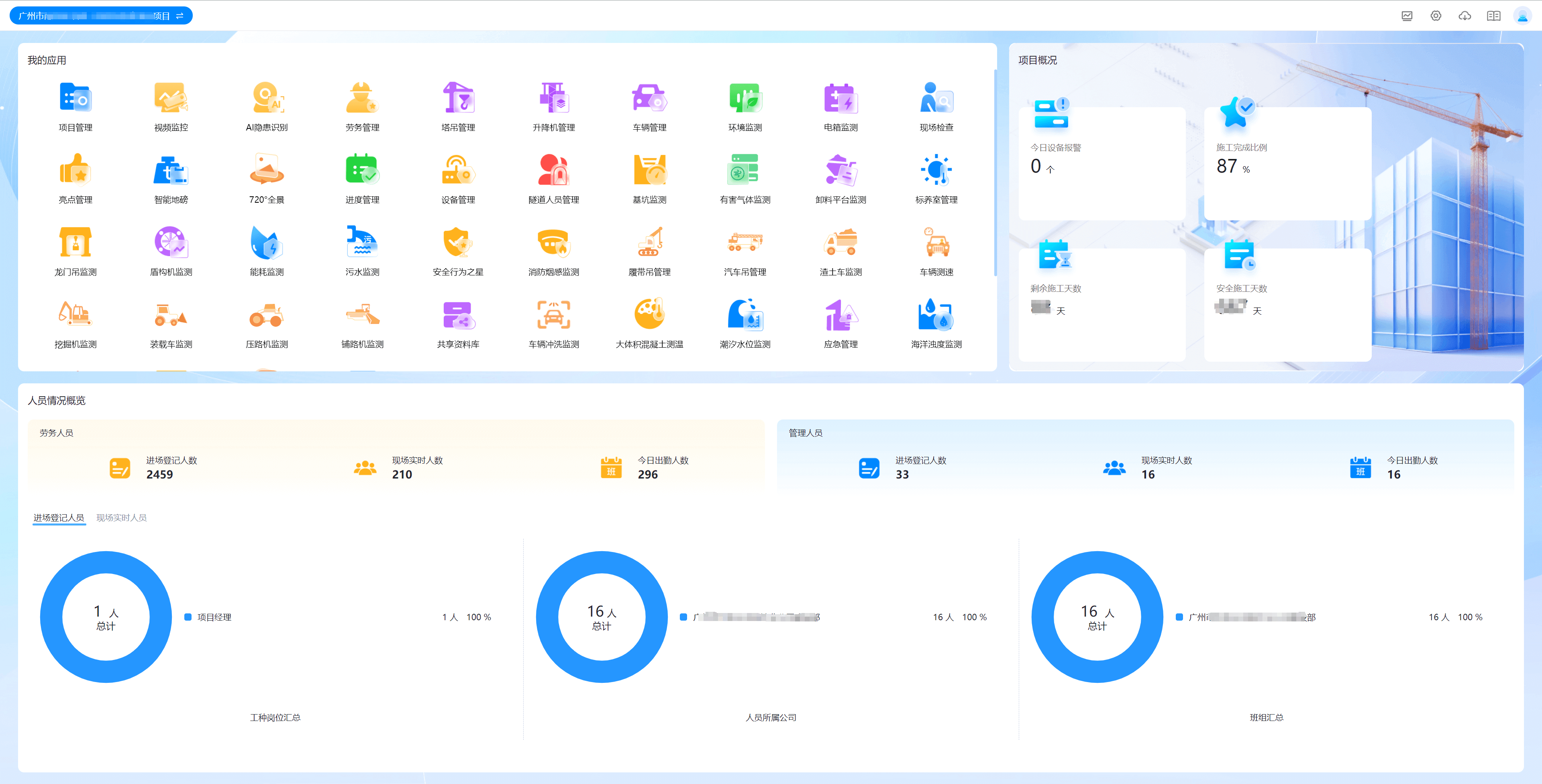Switch project via the top-left project selector
This screenshot has height=784, width=1542.
[100, 16]
